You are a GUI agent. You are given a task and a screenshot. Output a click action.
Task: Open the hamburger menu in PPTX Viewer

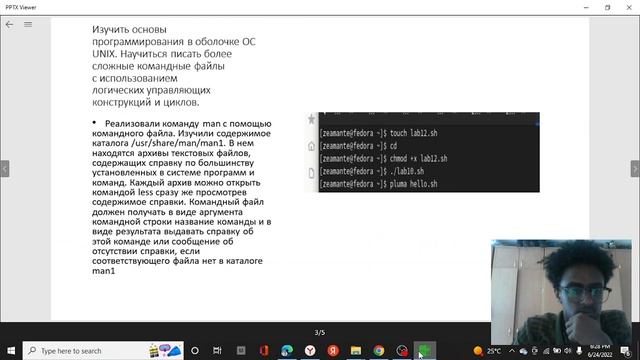pyautogui.click(x=28, y=24)
